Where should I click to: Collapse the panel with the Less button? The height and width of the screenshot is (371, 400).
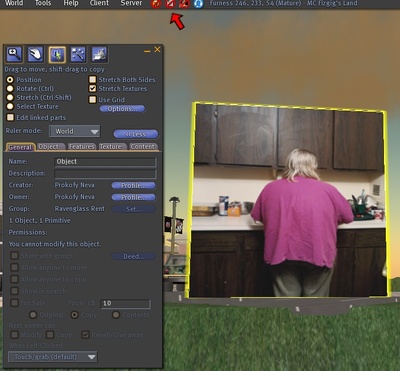pyautogui.click(x=136, y=134)
